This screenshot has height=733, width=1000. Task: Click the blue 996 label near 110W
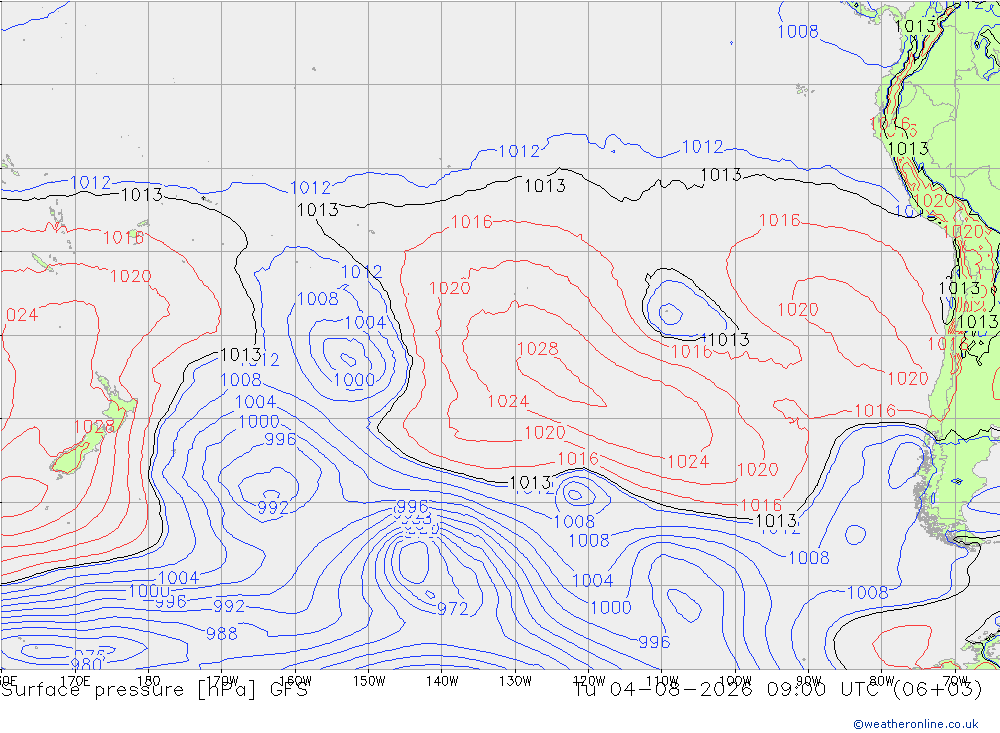tap(654, 642)
